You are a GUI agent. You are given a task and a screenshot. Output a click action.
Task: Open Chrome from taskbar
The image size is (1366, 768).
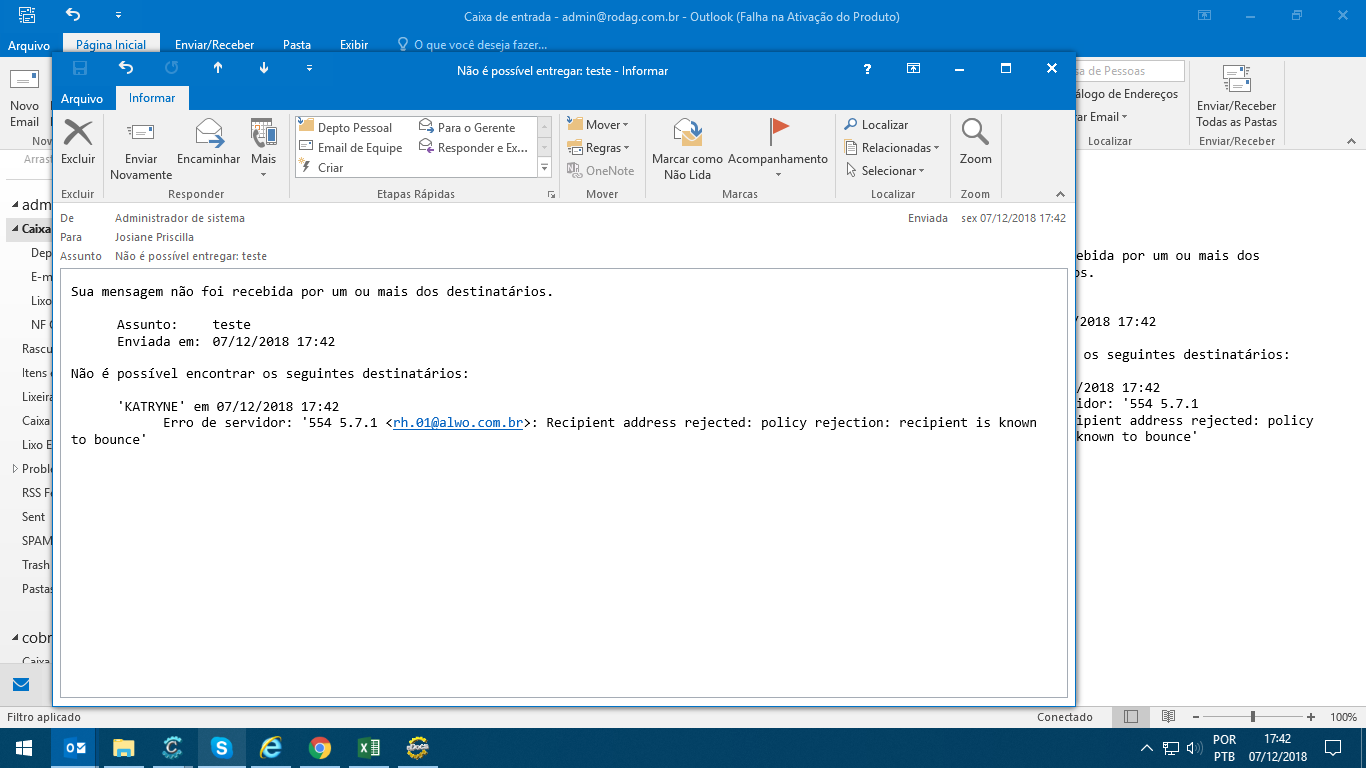[x=320, y=748]
